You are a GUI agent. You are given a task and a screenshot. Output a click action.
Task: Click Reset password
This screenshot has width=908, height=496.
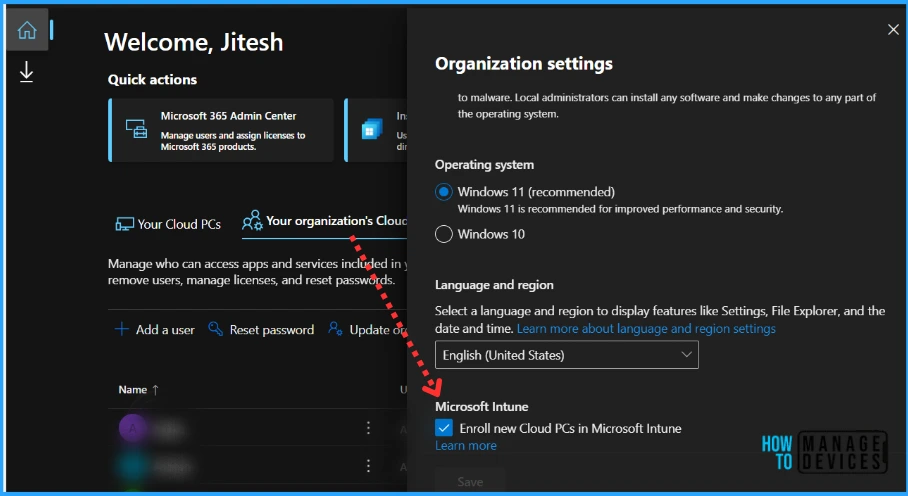261,329
